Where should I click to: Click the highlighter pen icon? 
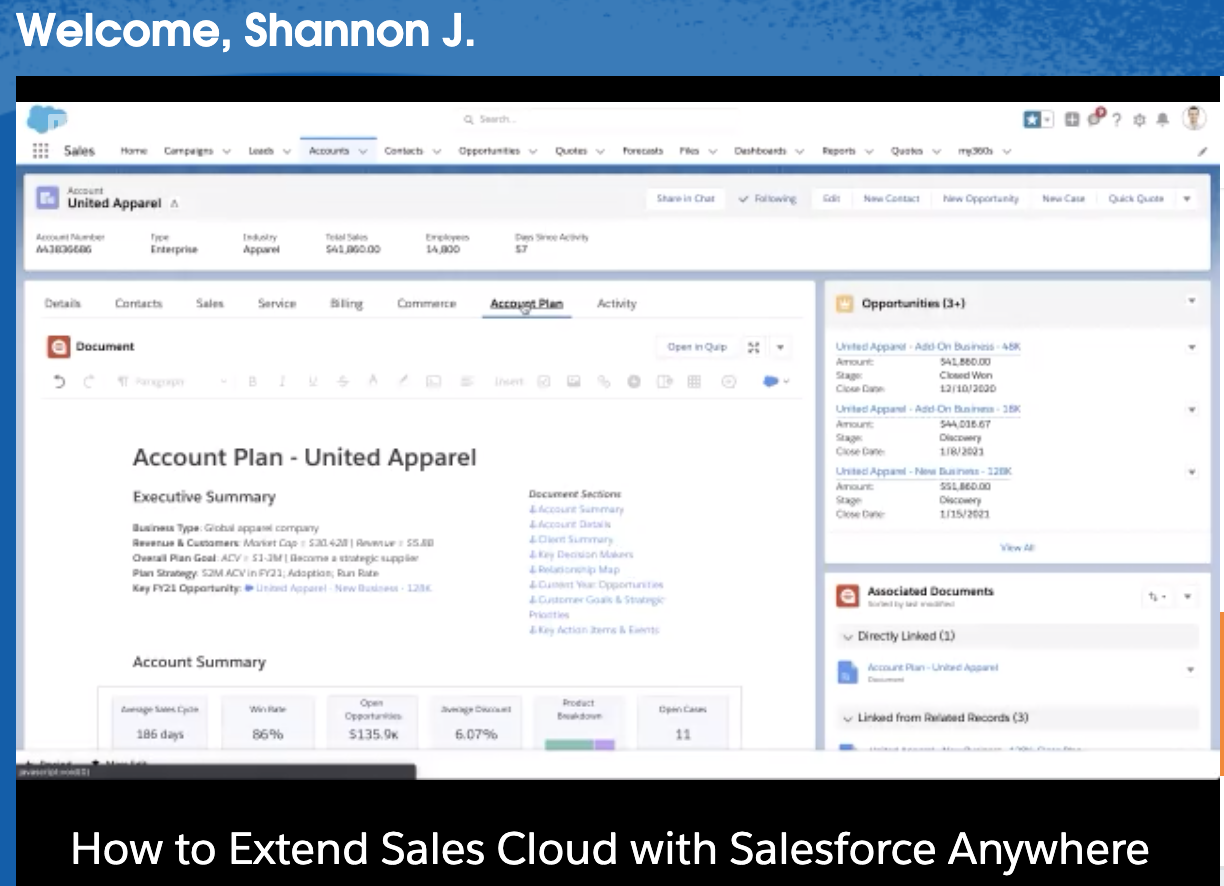(x=404, y=381)
